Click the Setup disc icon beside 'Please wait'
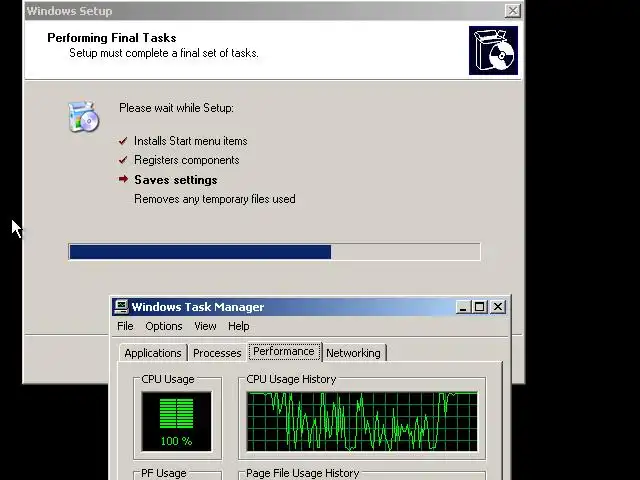This screenshot has height=480, width=640. point(84,117)
